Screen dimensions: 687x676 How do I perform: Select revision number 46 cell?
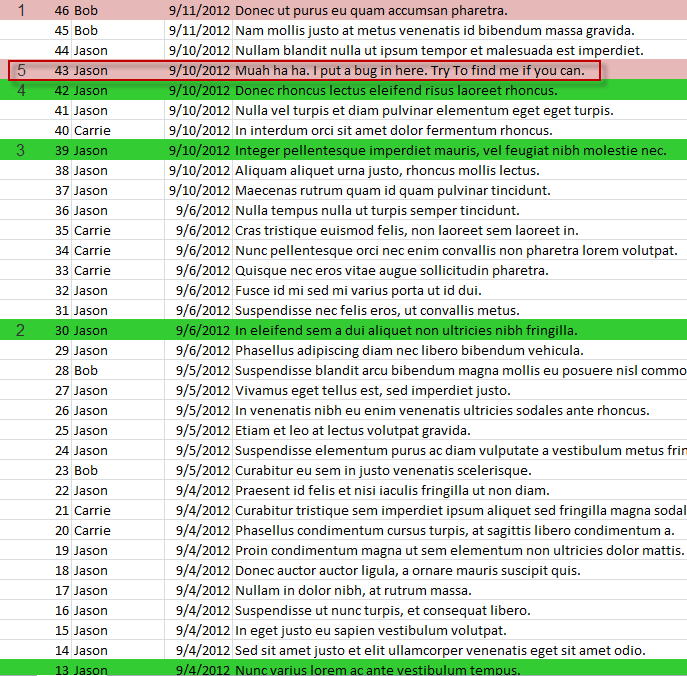(62, 11)
